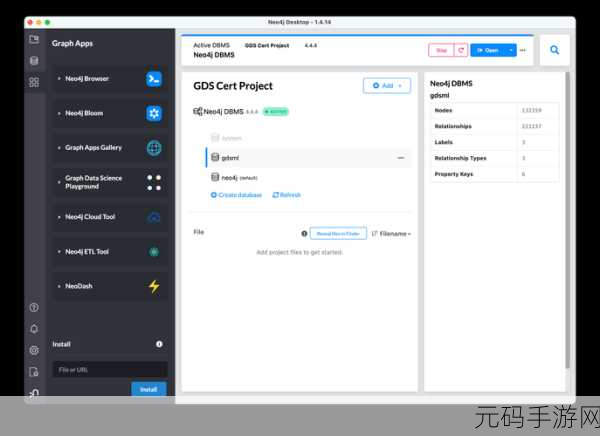This screenshot has width=600, height=436.
Task: Launch Graph Apps Gallery globe icon
Action: coord(154,148)
